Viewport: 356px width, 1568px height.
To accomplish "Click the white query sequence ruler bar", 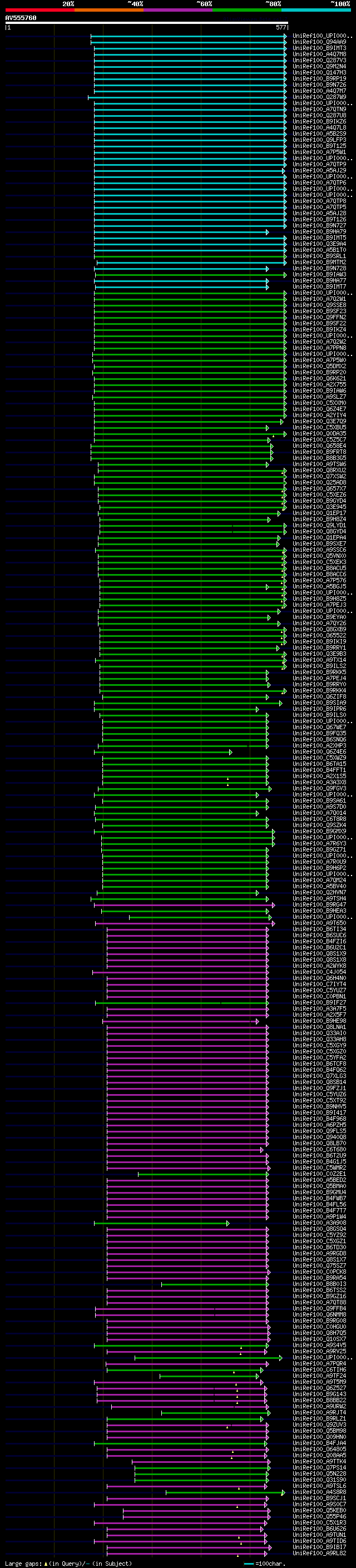I will click(147, 22).
